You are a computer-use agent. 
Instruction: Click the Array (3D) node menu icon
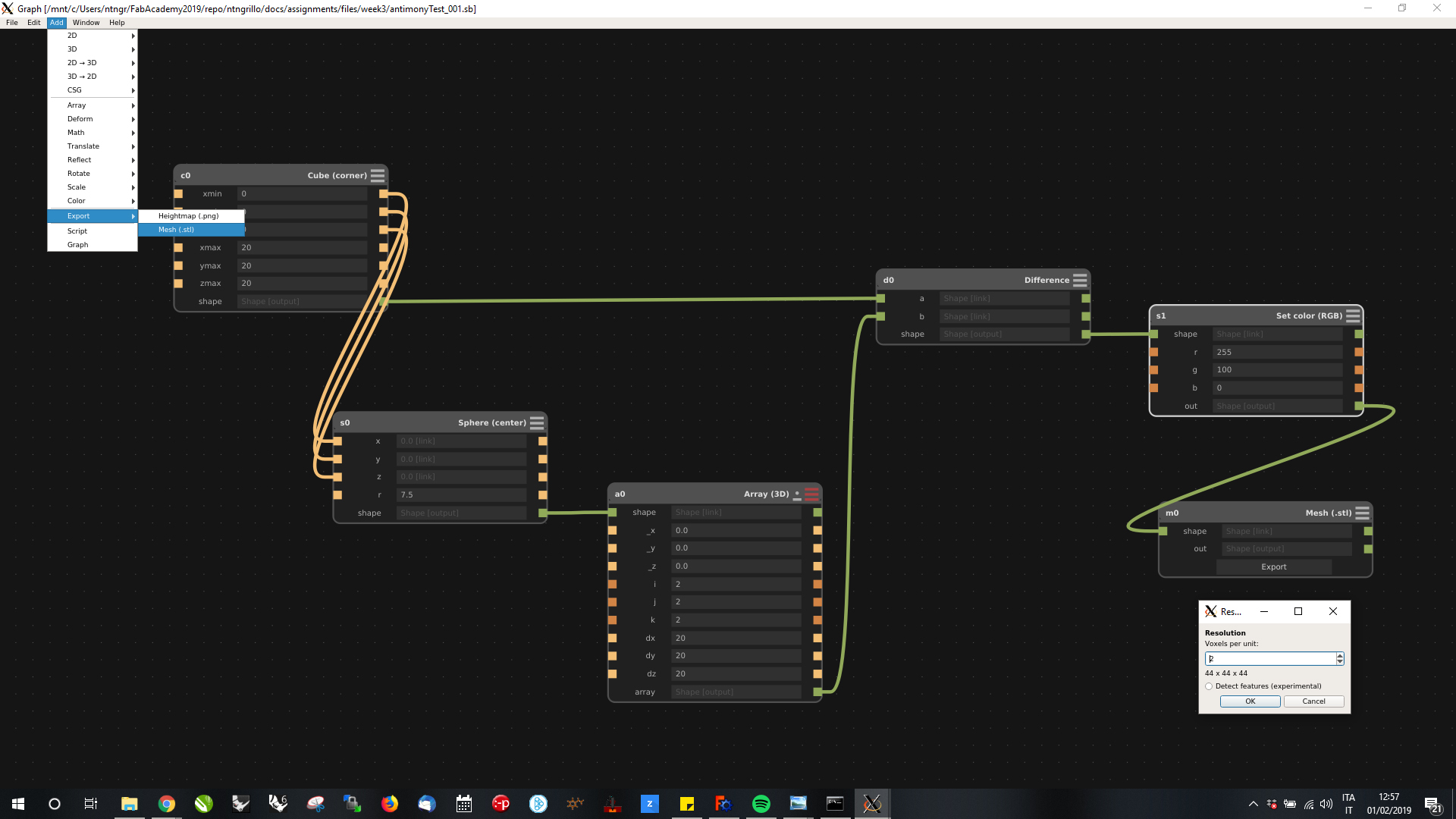pyautogui.click(x=811, y=494)
